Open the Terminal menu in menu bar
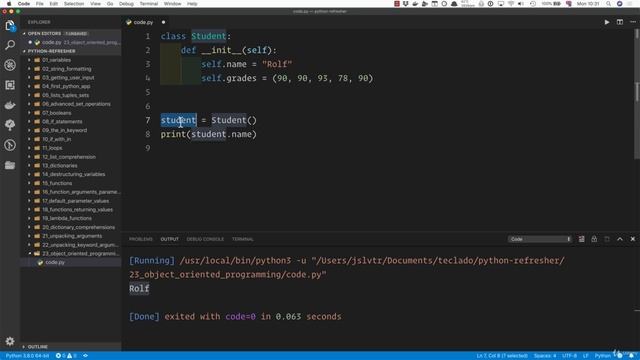Screen dimensions: 640x360 [x=149, y=4]
